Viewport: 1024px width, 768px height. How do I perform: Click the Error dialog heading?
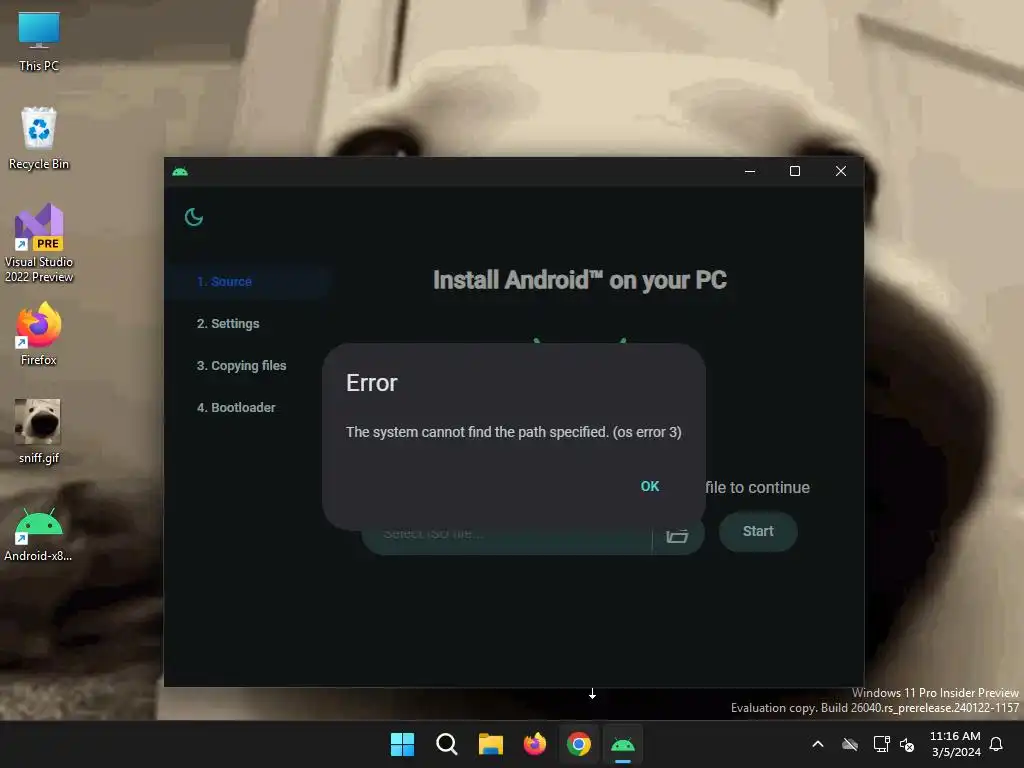pyautogui.click(x=372, y=383)
